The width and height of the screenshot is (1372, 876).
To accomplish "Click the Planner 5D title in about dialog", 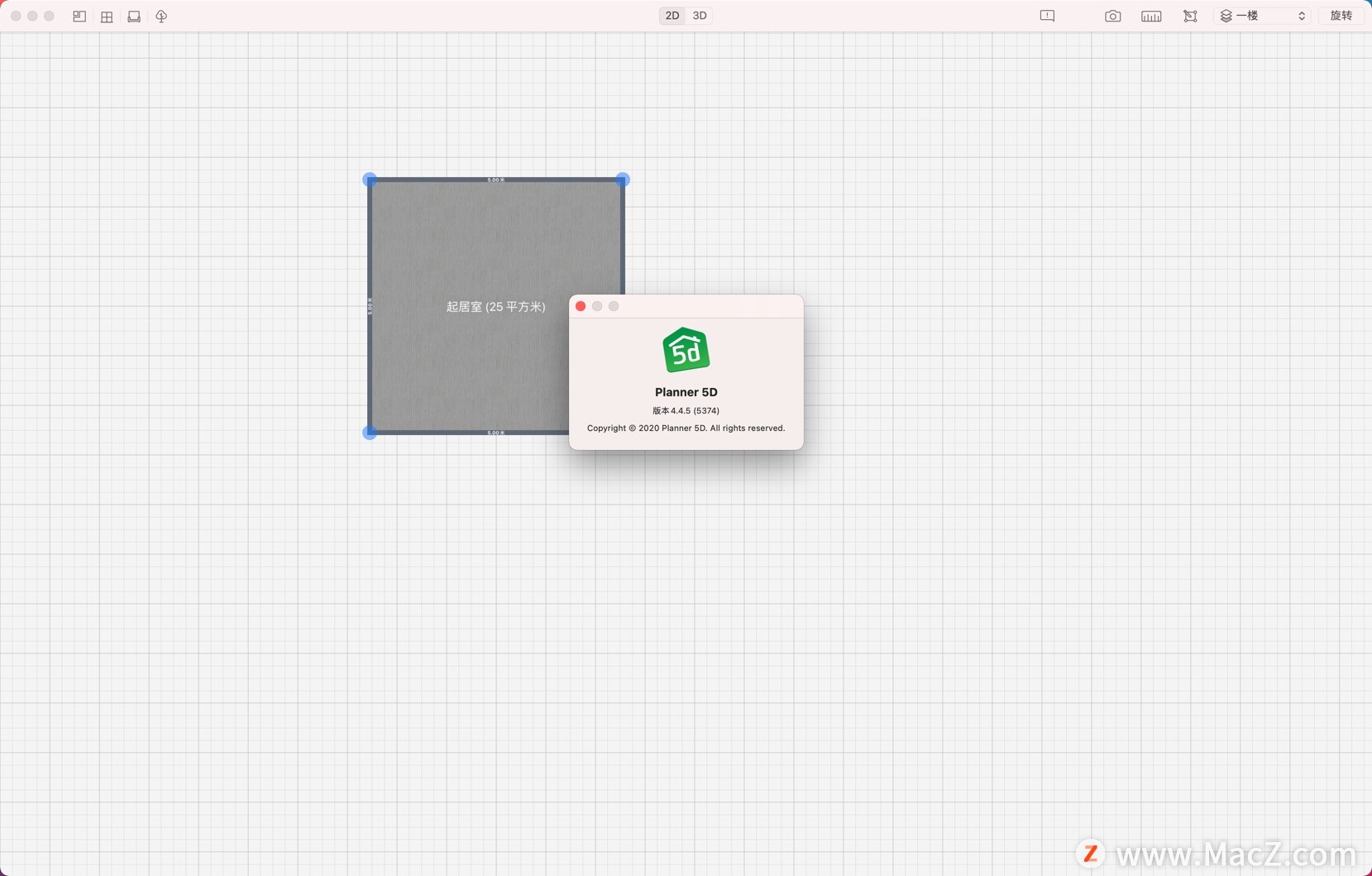I will [686, 392].
